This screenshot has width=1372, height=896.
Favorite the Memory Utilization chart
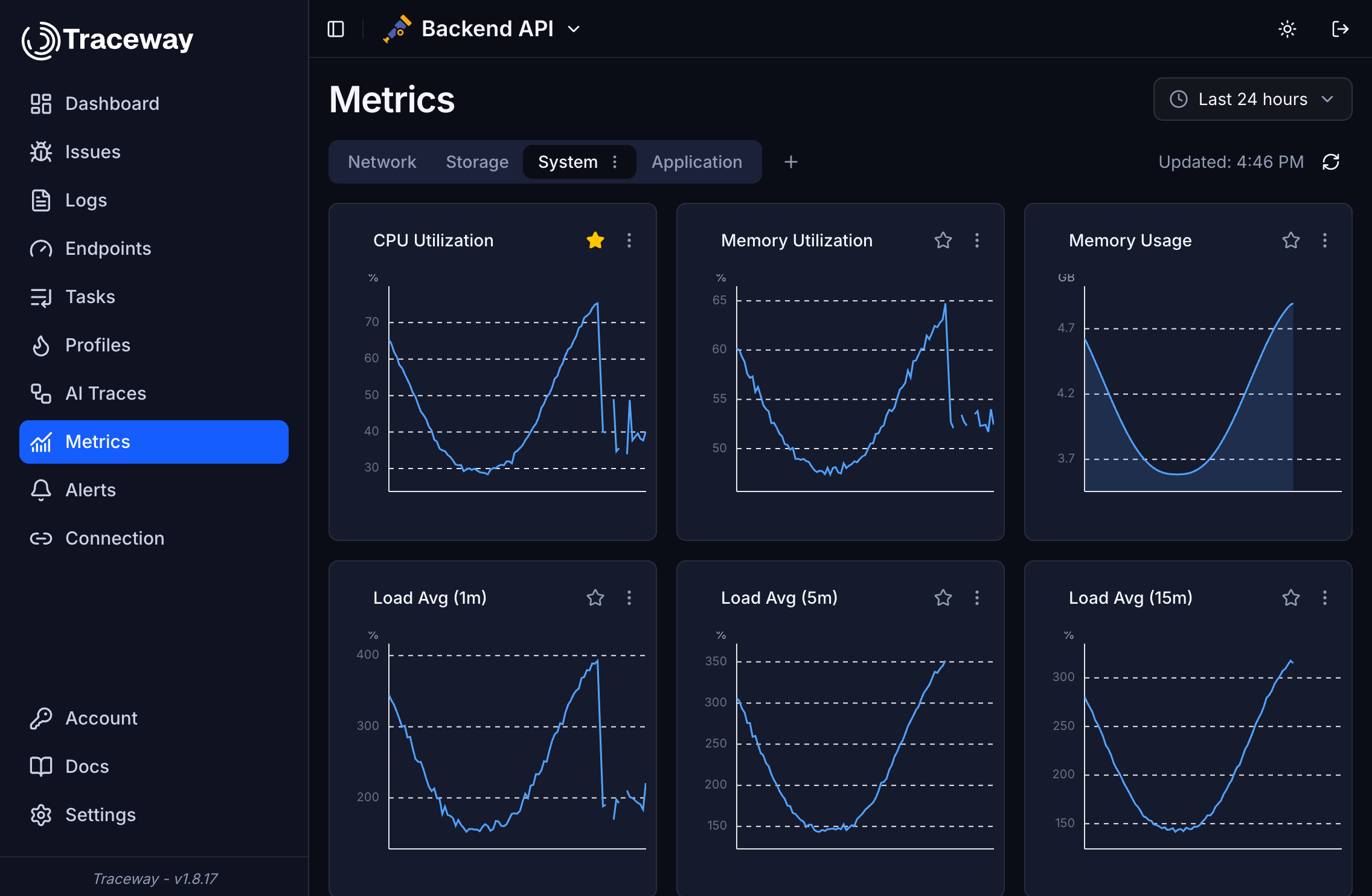pos(943,240)
